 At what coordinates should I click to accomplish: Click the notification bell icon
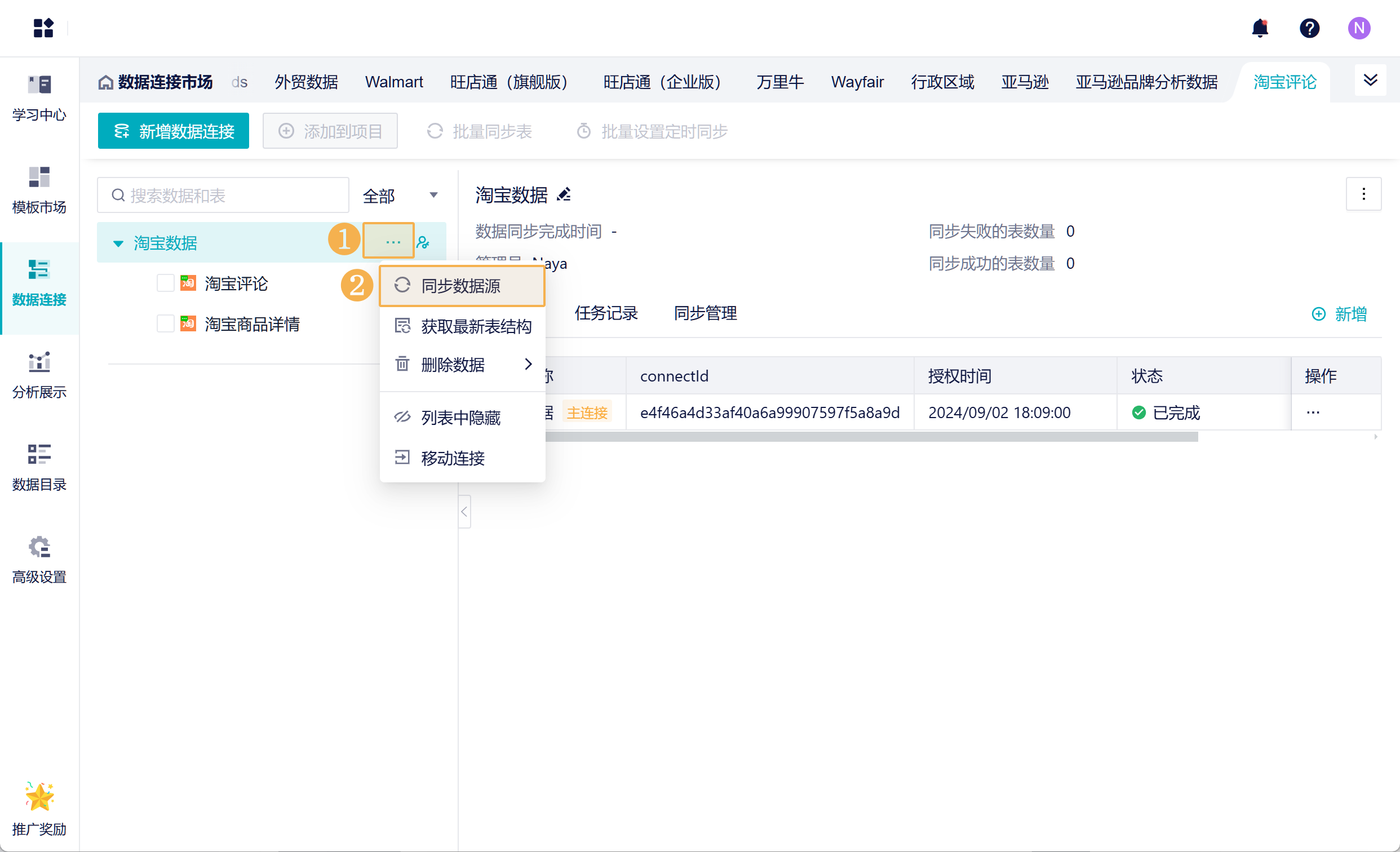coord(1260,28)
